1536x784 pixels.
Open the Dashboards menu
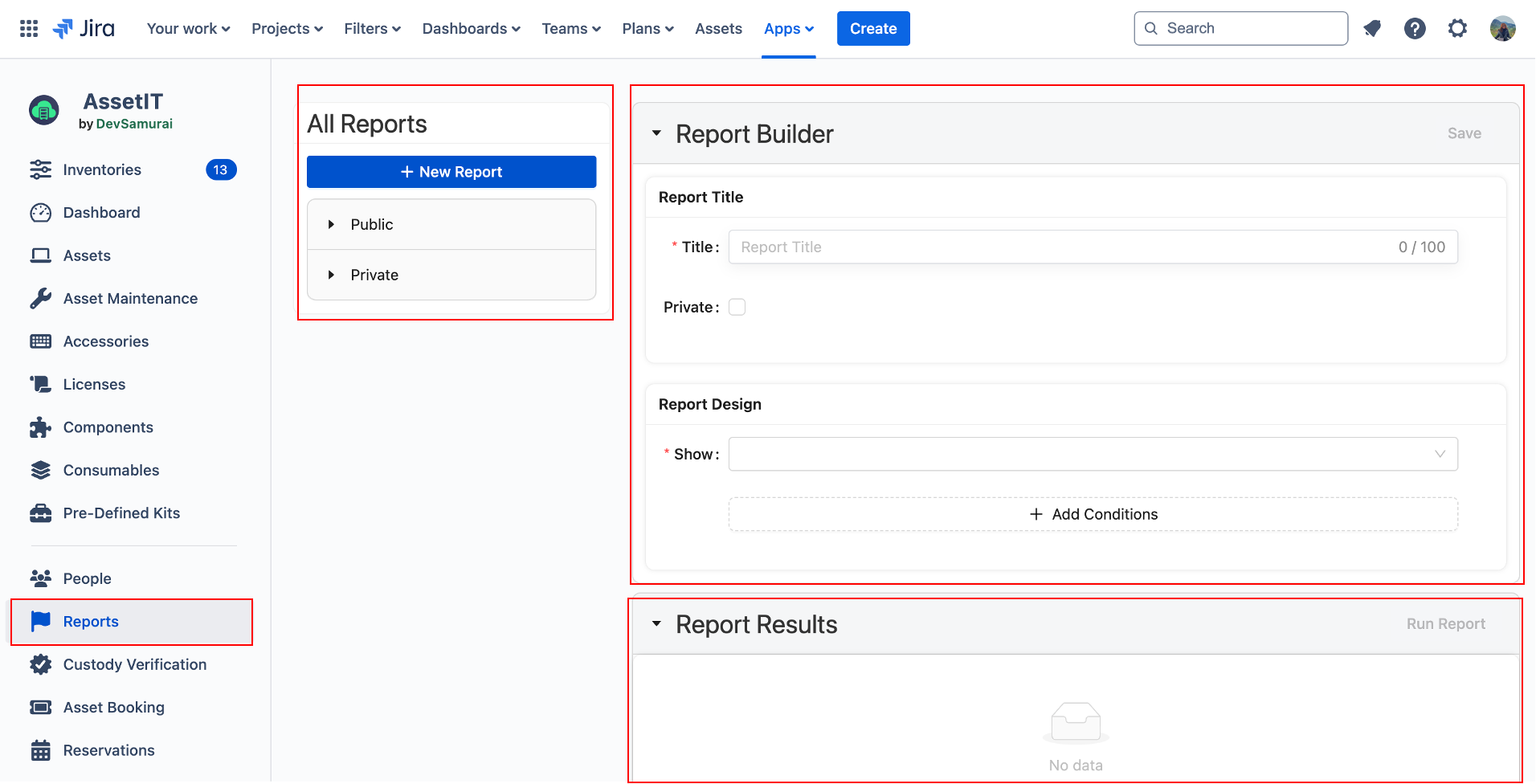pyautogui.click(x=471, y=29)
